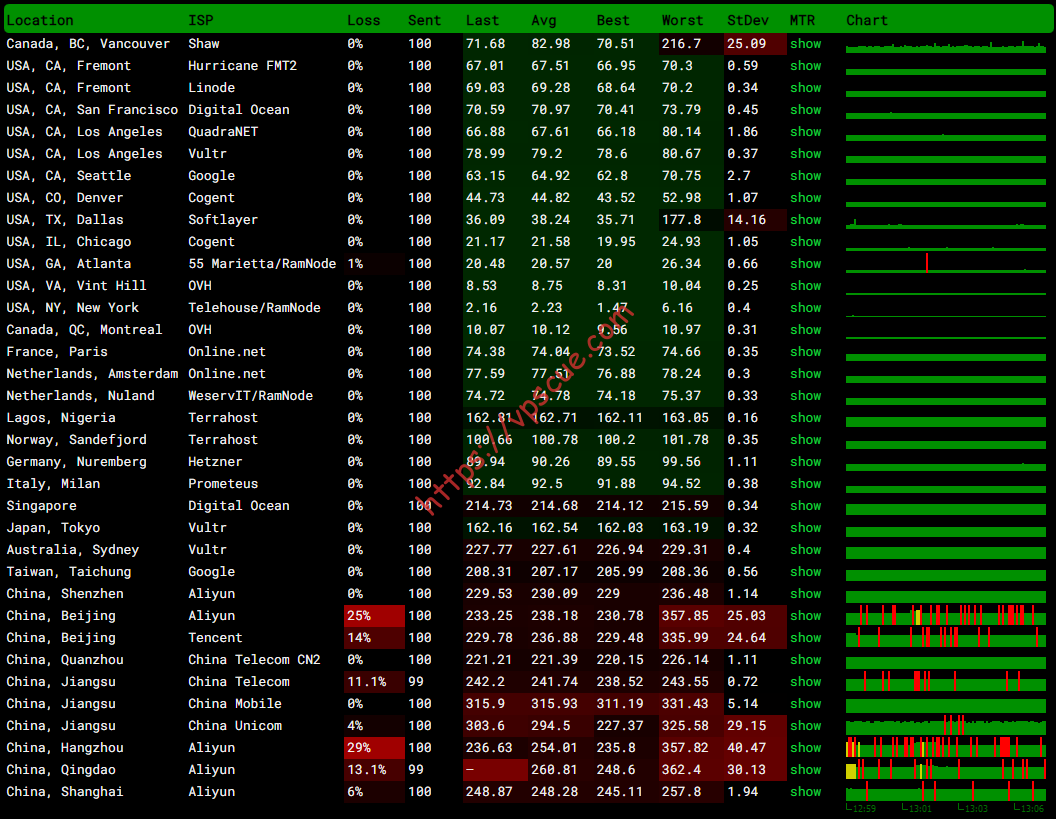Select the 13.1% loss cell

click(x=374, y=770)
